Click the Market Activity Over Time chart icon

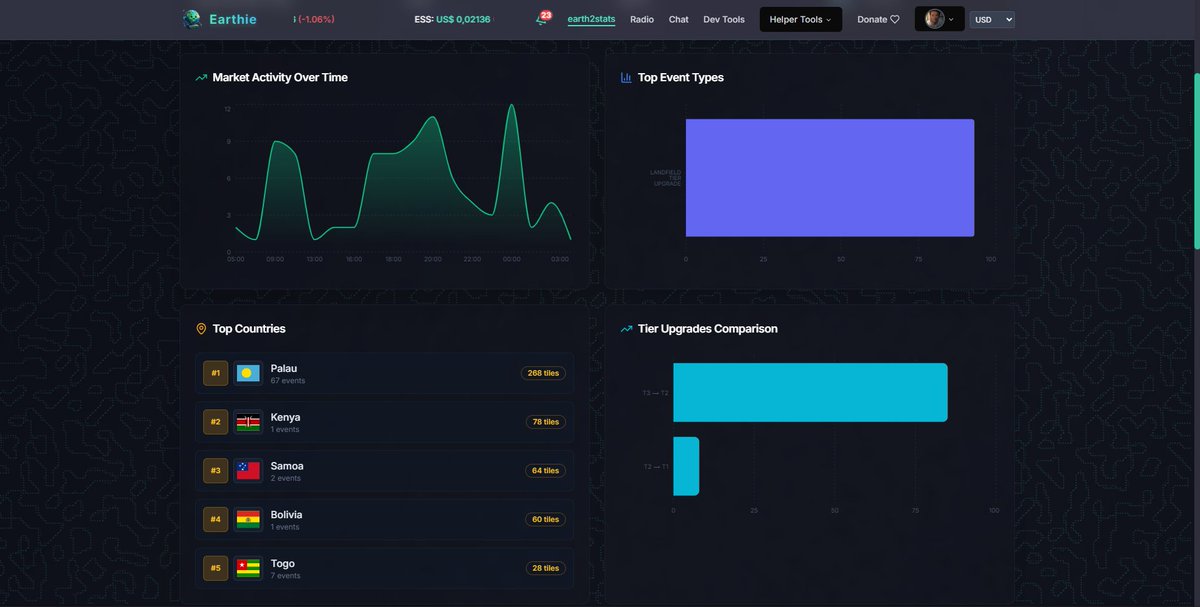pos(200,76)
